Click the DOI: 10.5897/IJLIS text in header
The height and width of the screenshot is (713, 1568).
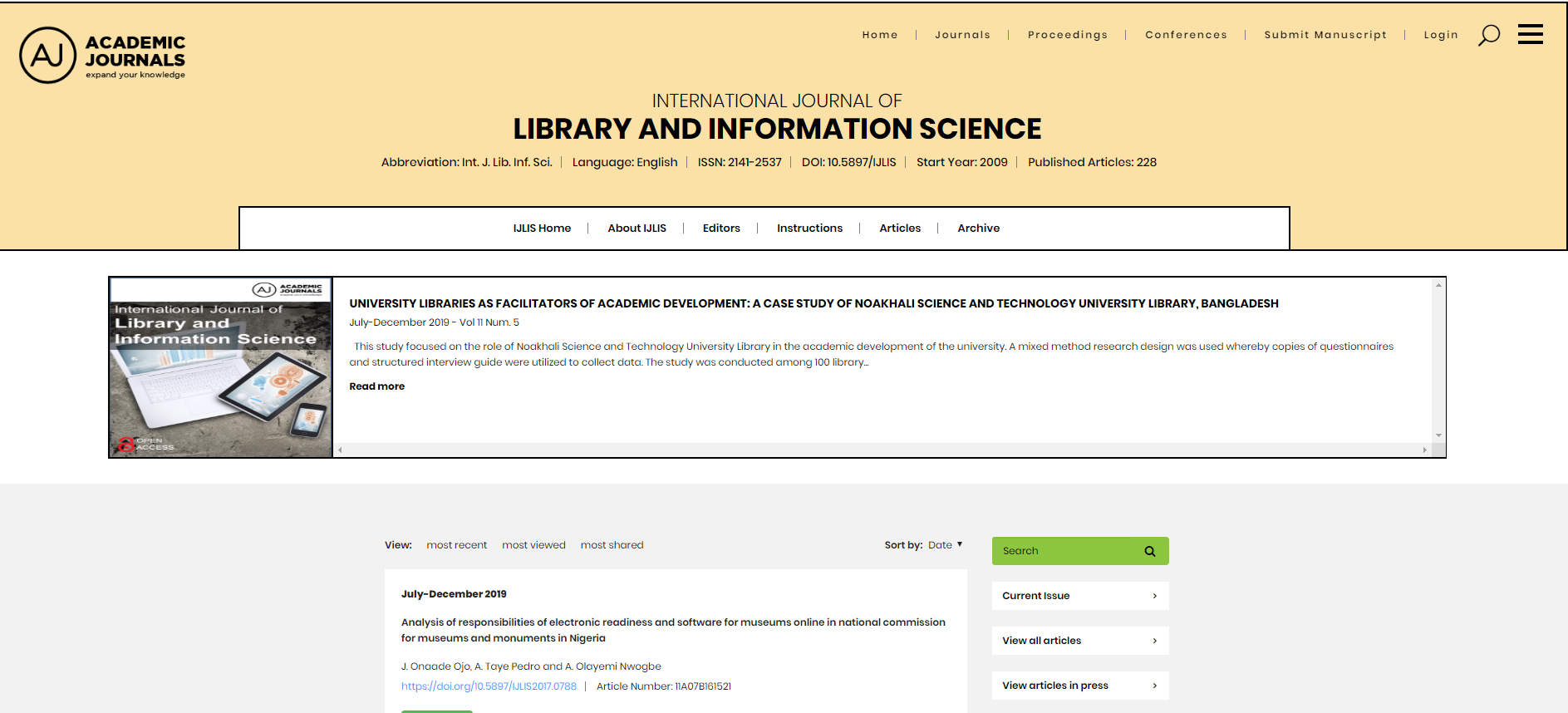(848, 162)
